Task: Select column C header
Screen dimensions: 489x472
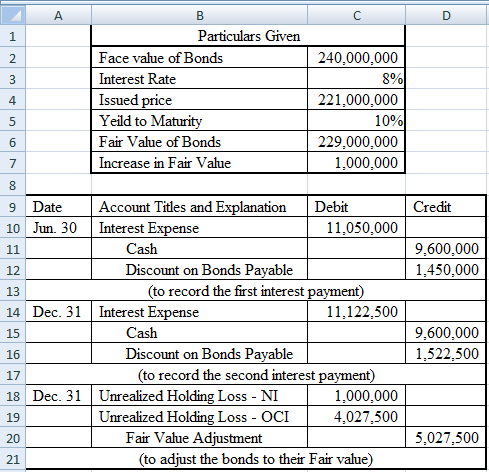Action: tap(356, 15)
